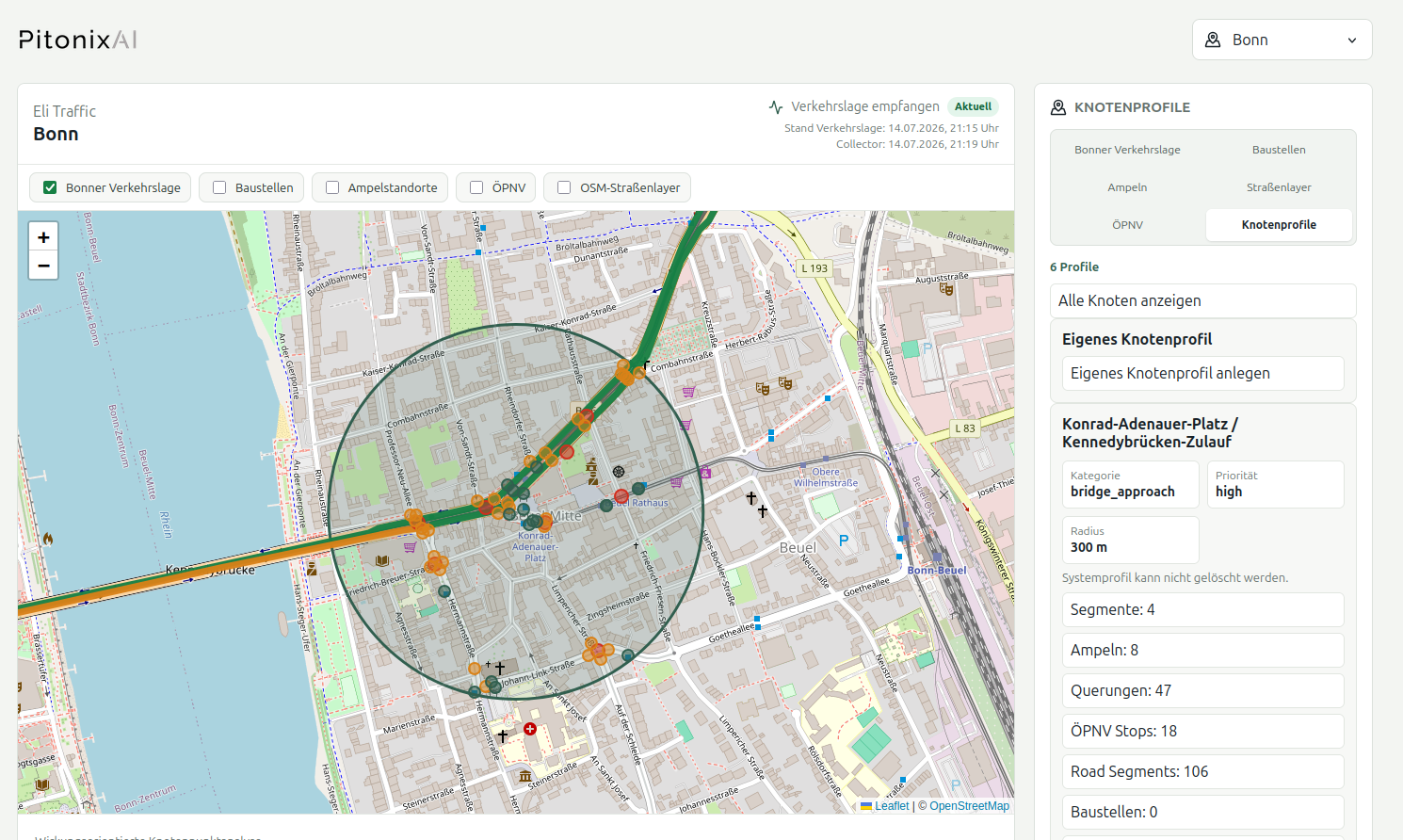
Task: Select the red marker at Beuel Rathaus
Action: click(x=621, y=496)
